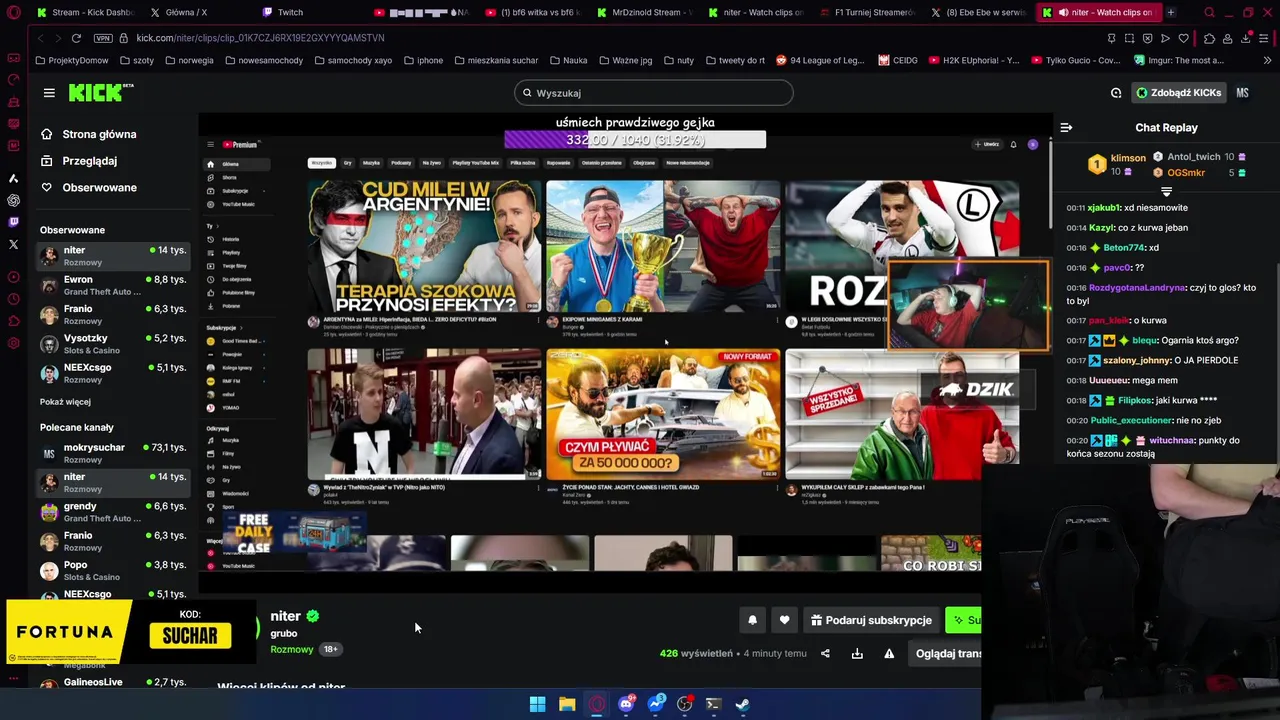
Task: Open the niter channel name below the video
Action: pos(285,616)
